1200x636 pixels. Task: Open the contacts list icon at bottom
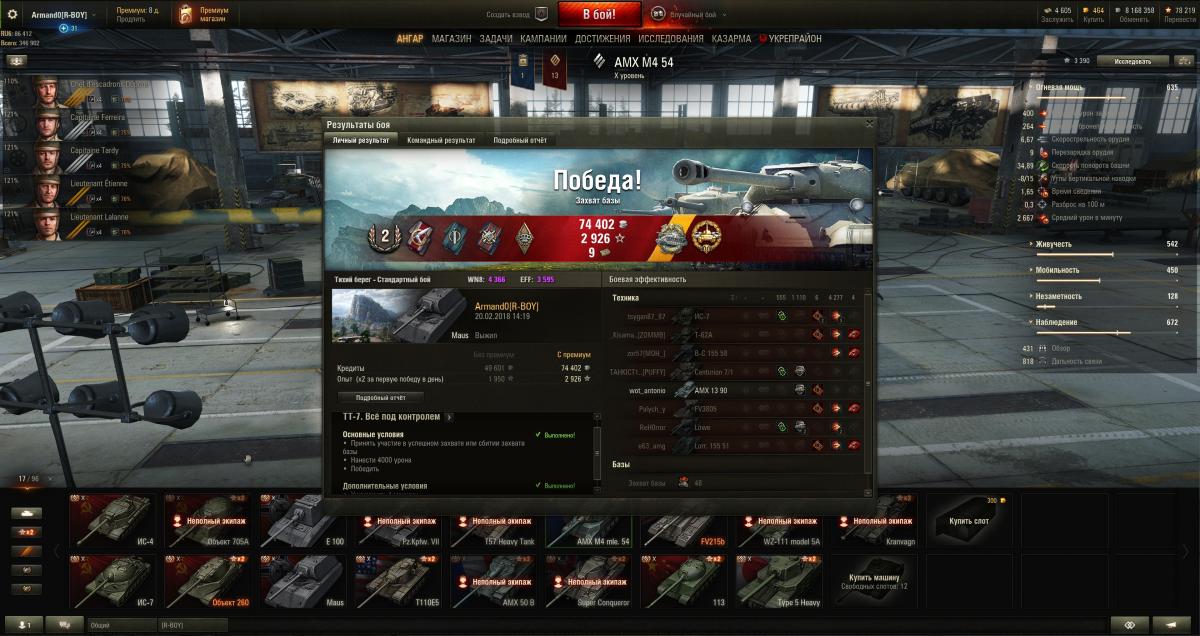(x=23, y=625)
